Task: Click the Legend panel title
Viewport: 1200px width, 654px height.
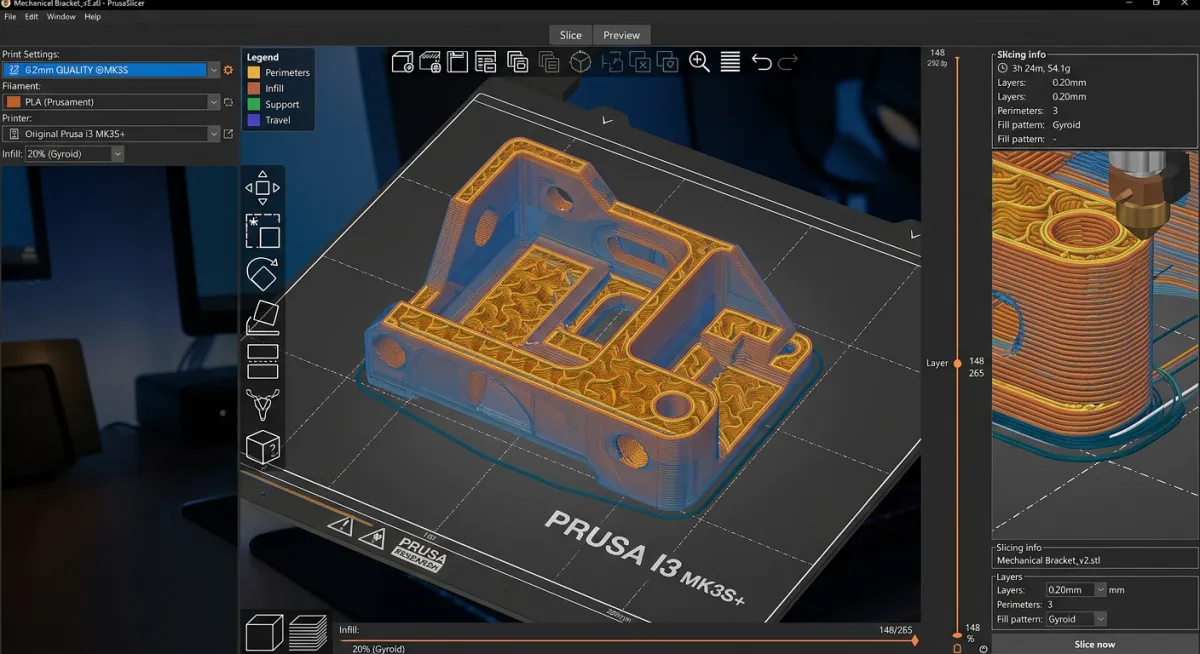Action: click(263, 58)
